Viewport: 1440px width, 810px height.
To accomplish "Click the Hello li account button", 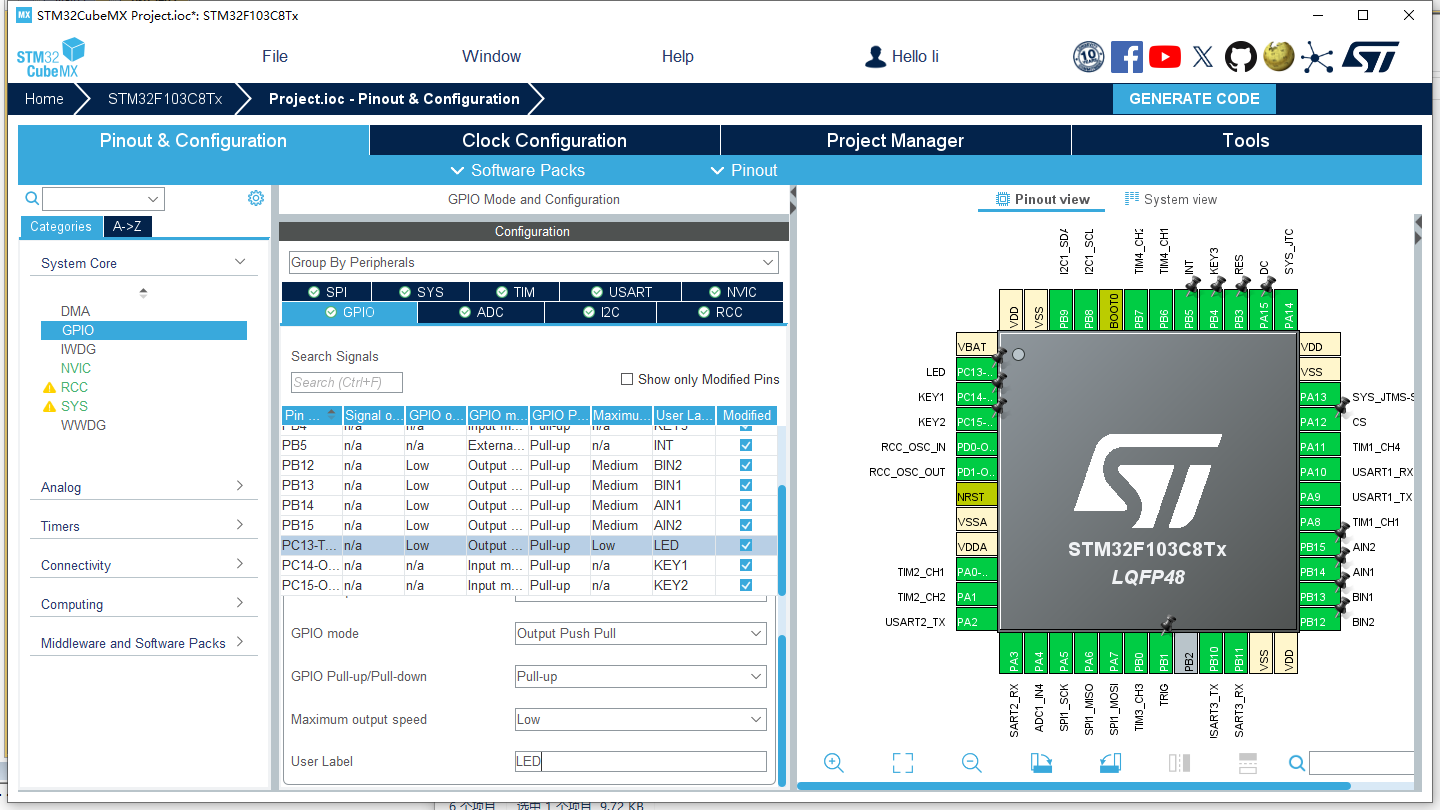I will tap(902, 56).
